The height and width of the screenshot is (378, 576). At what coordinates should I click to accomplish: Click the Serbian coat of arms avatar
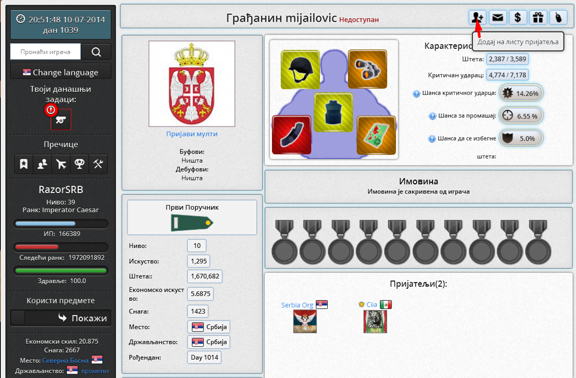coord(192,84)
